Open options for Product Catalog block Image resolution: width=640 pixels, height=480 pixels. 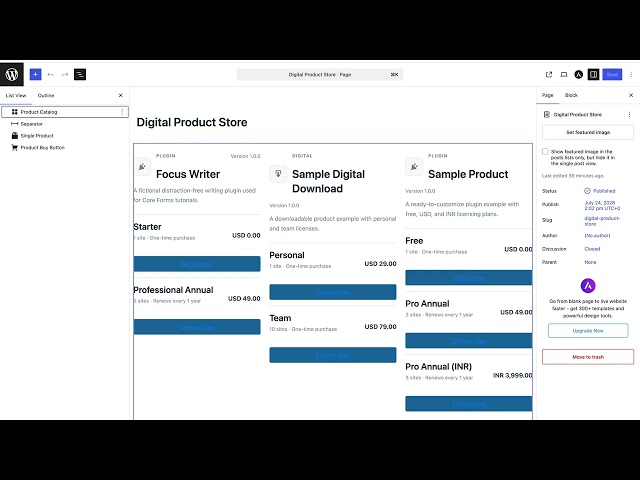(x=122, y=112)
